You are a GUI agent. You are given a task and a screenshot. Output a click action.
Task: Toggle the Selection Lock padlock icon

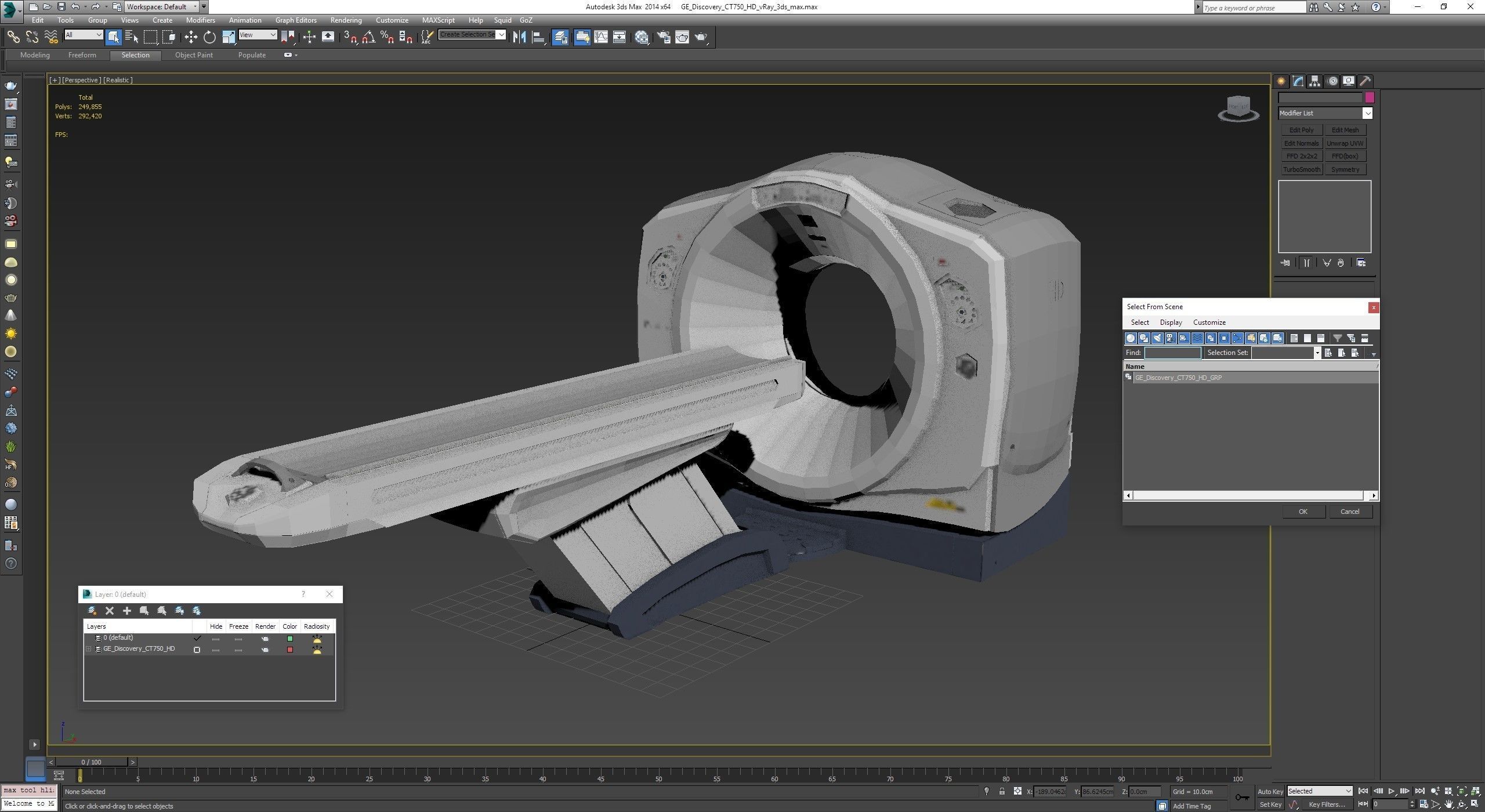click(x=1002, y=791)
